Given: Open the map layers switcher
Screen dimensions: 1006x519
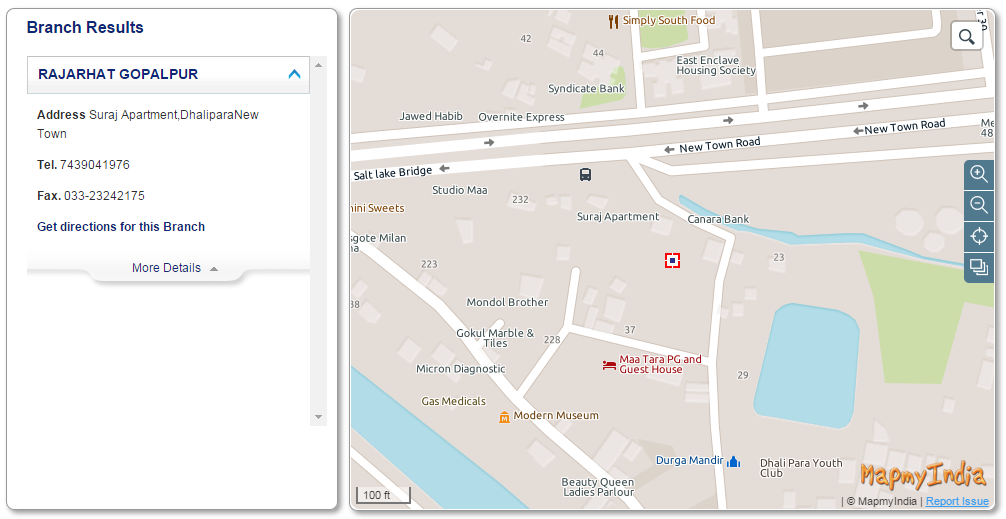Looking at the screenshot, I should tap(978, 267).
